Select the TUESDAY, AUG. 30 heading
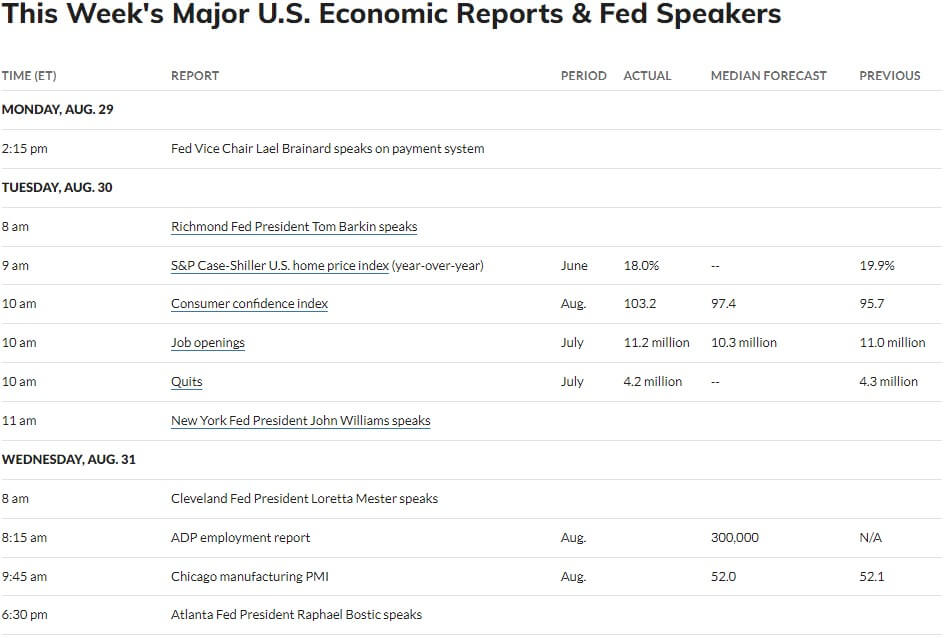The height and width of the screenshot is (638, 947). [x=57, y=187]
